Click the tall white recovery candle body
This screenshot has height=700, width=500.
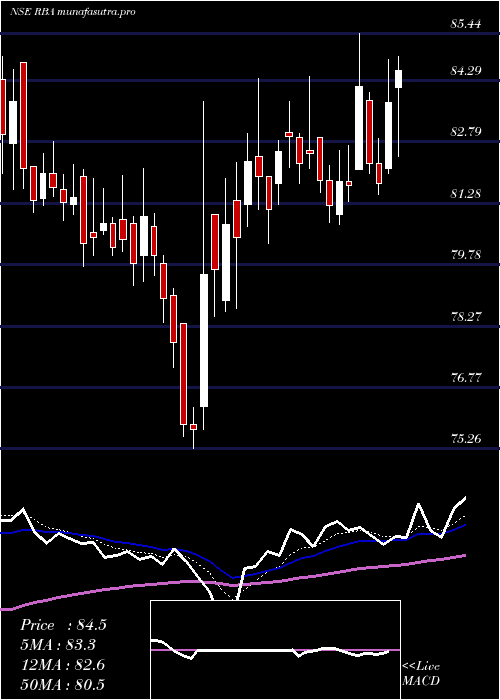coord(204,340)
